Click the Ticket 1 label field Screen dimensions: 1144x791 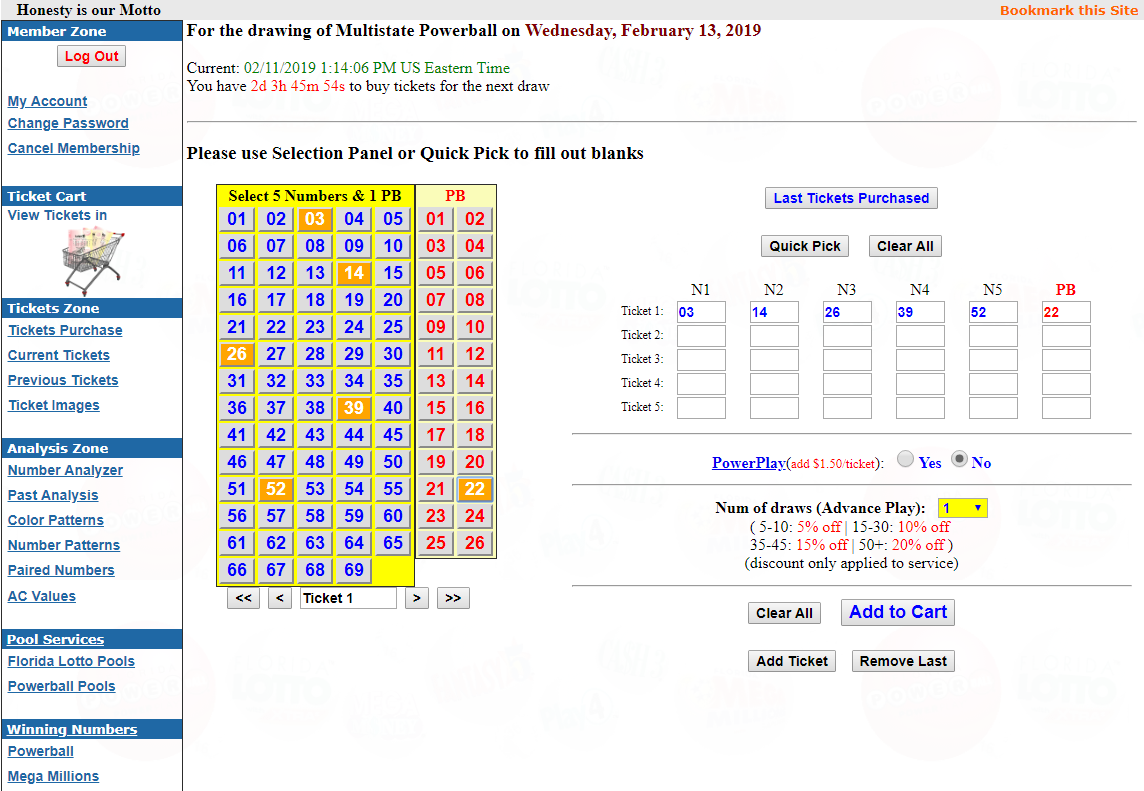[x=348, y=598]
